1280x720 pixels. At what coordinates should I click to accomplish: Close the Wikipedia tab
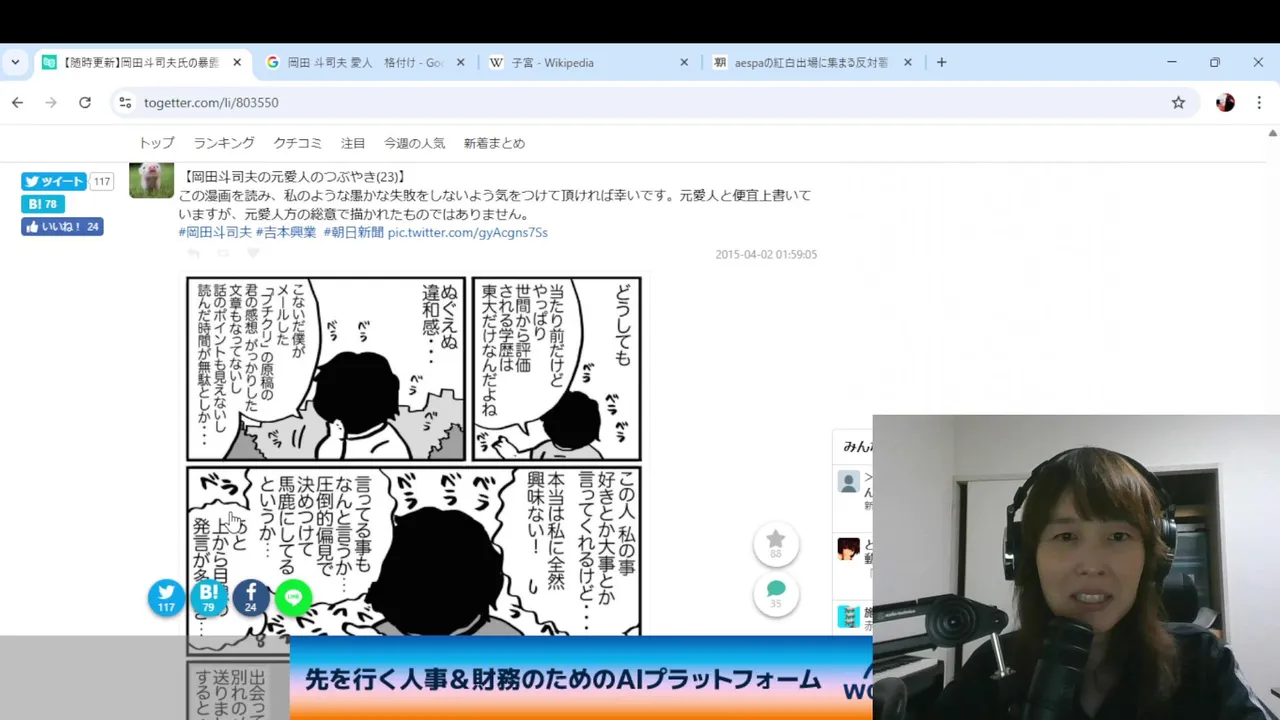click(x=684, y=62)
